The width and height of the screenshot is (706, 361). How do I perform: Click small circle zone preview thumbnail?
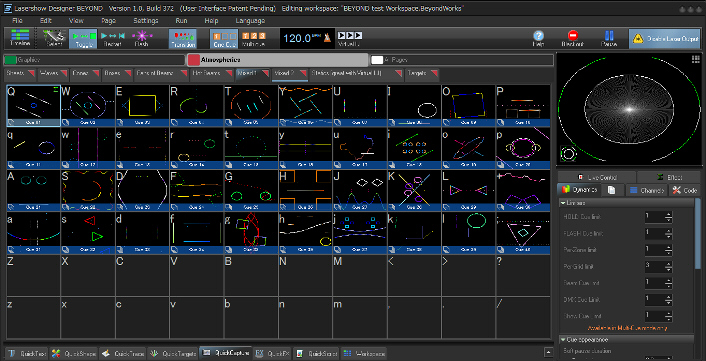point(568,154)
